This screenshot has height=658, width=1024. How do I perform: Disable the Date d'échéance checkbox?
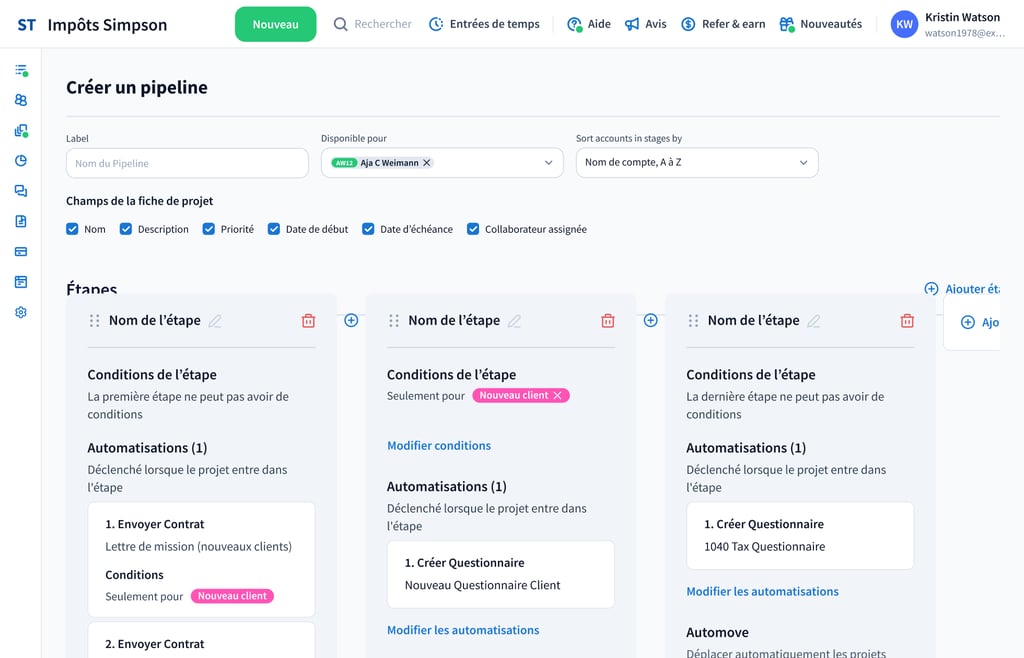tap(368, 229)
